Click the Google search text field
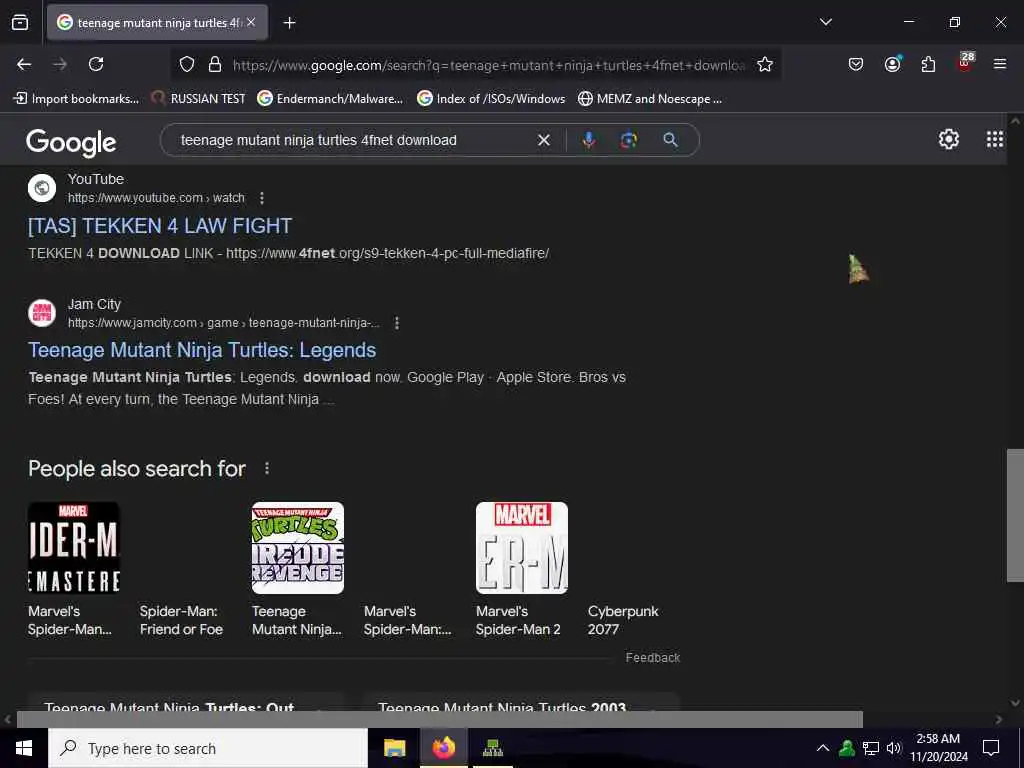The height and width of the screenshot is (768, 1024). [353, 140]
